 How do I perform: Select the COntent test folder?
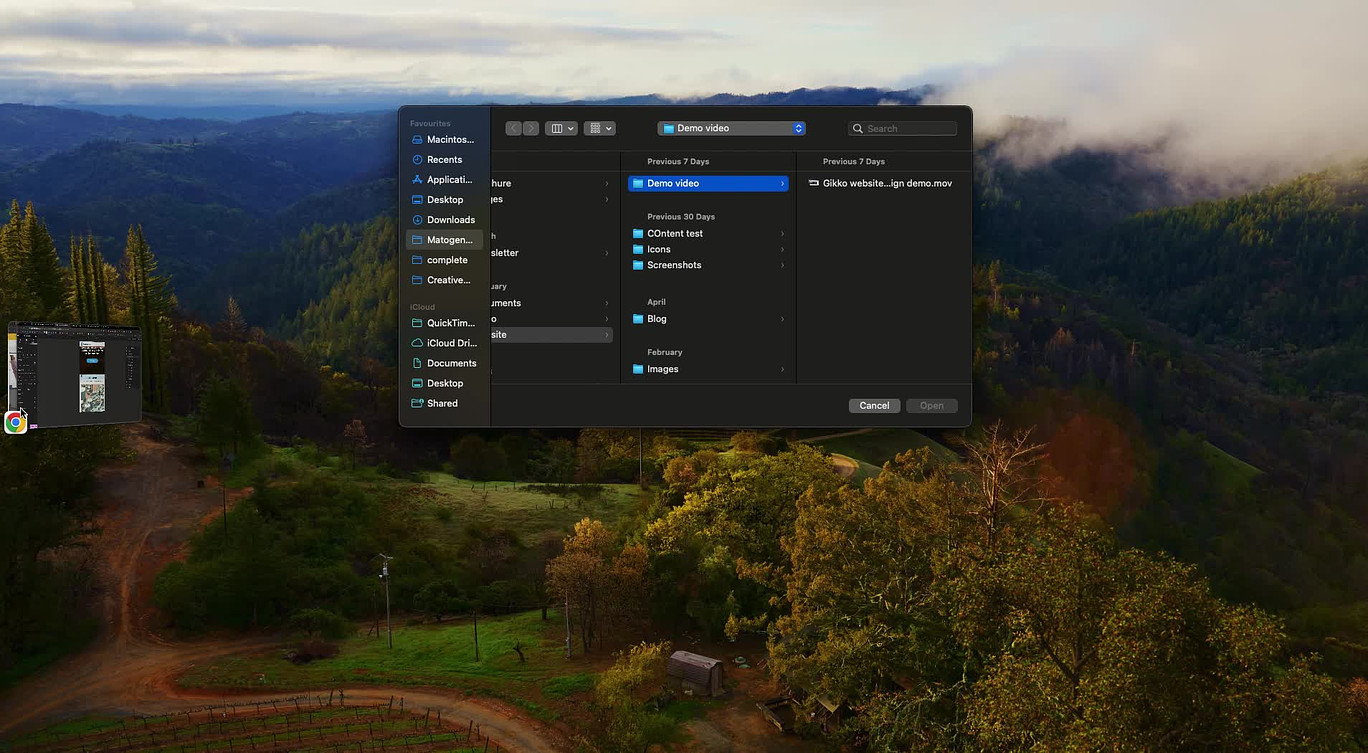(674, 233)
